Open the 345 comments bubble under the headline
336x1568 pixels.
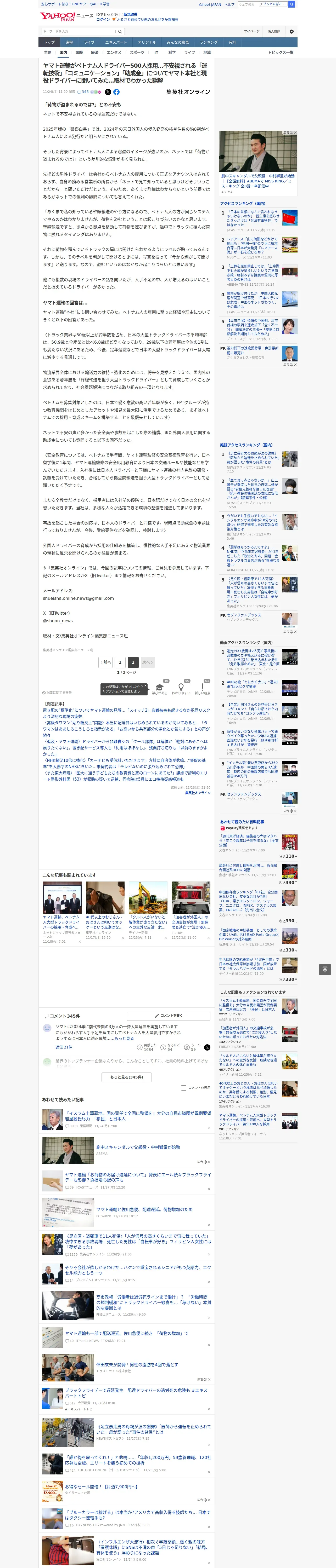point(83,92)
